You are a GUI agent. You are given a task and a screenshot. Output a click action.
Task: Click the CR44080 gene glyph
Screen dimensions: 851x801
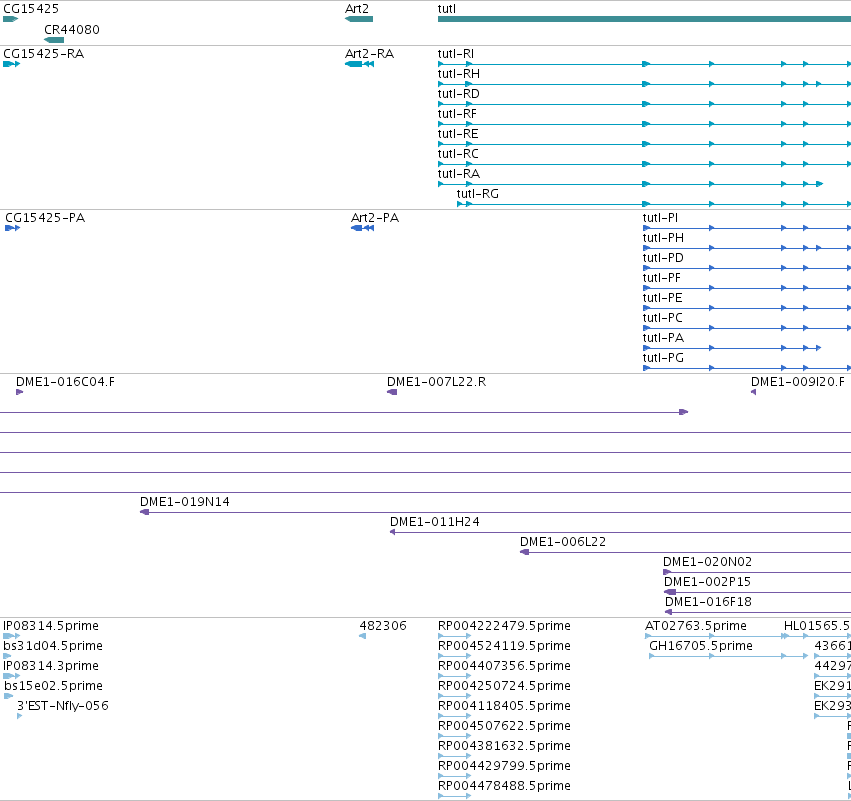pos(54,40)
